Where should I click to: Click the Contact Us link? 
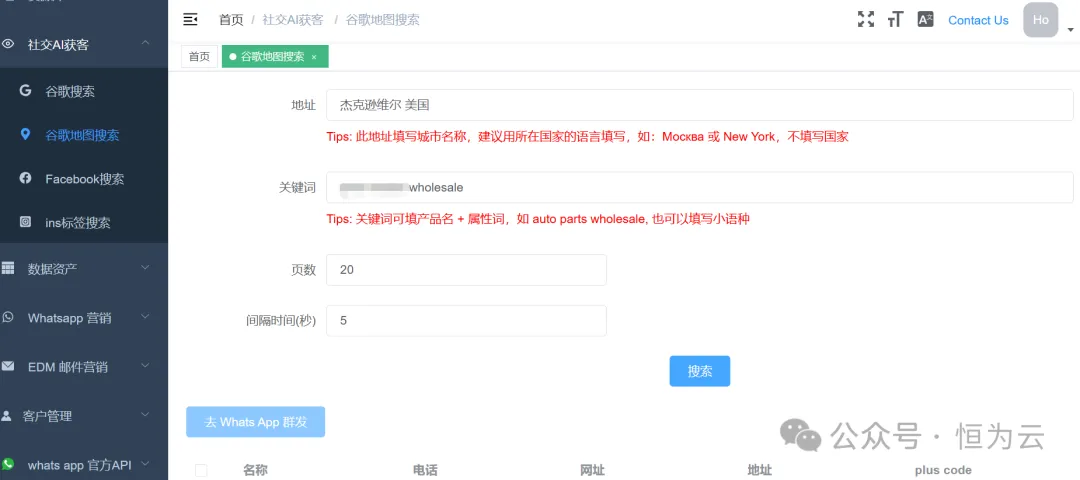tap(978, 20)
